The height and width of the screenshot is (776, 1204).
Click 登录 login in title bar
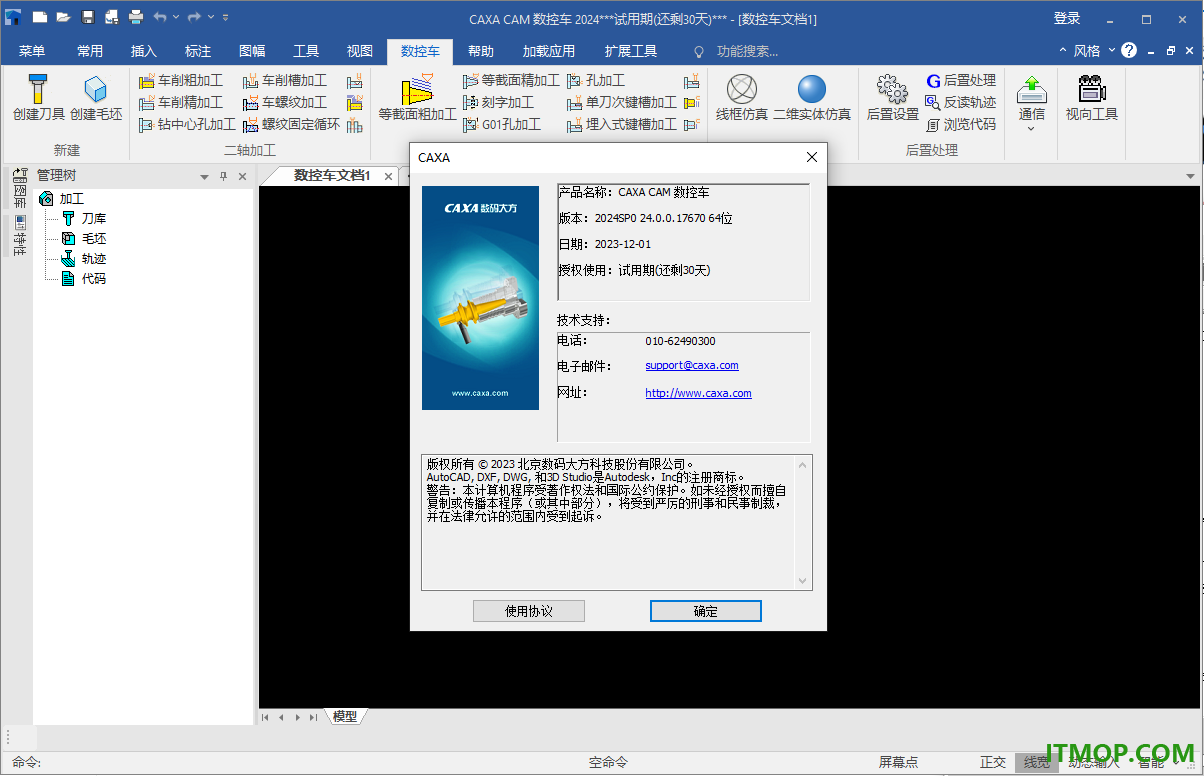(x=1067, y=18)
